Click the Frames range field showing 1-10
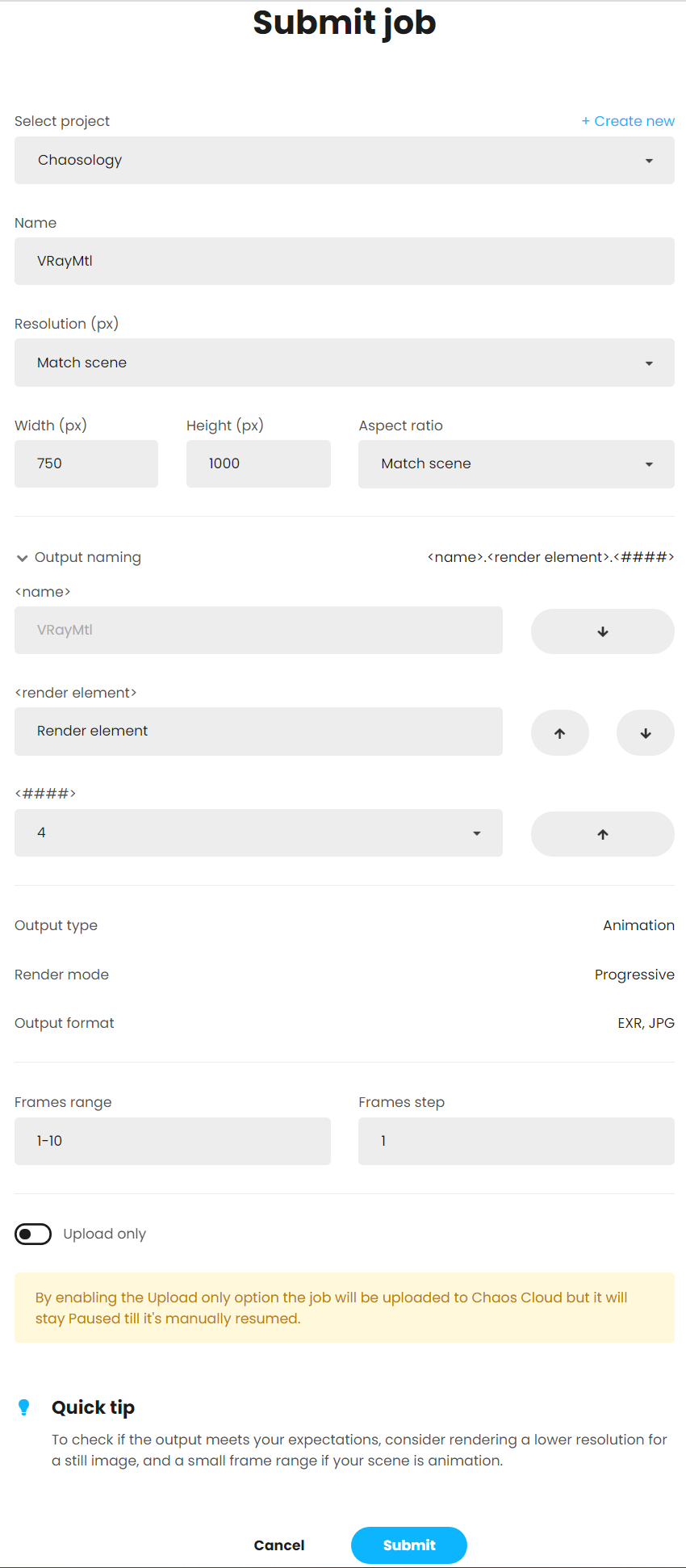 [172, 1141]
